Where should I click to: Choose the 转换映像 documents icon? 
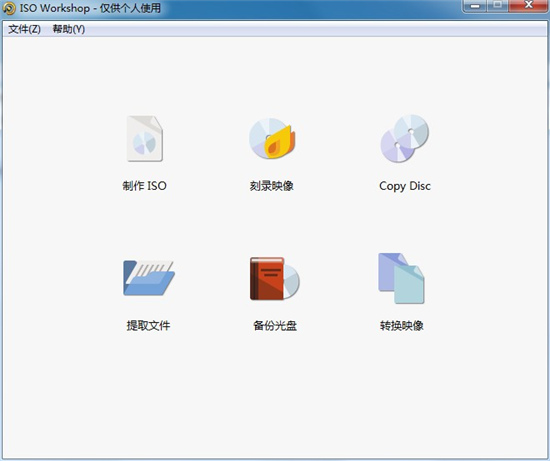coord(401,278)
